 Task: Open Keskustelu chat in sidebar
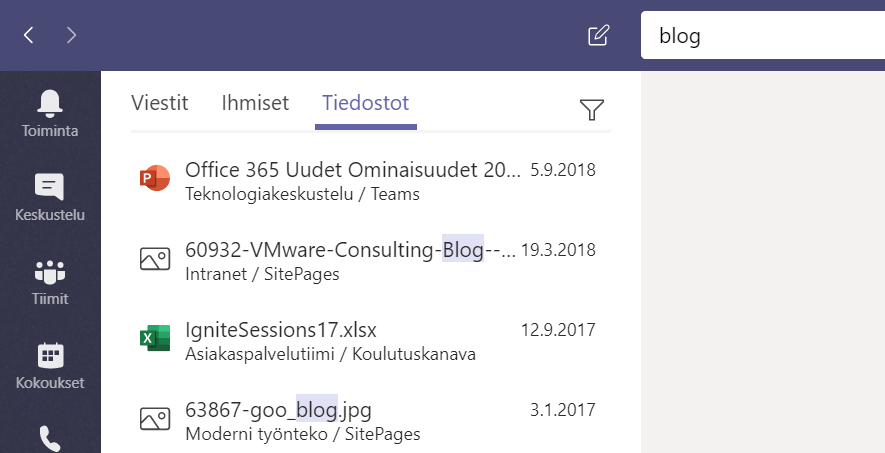50,197
